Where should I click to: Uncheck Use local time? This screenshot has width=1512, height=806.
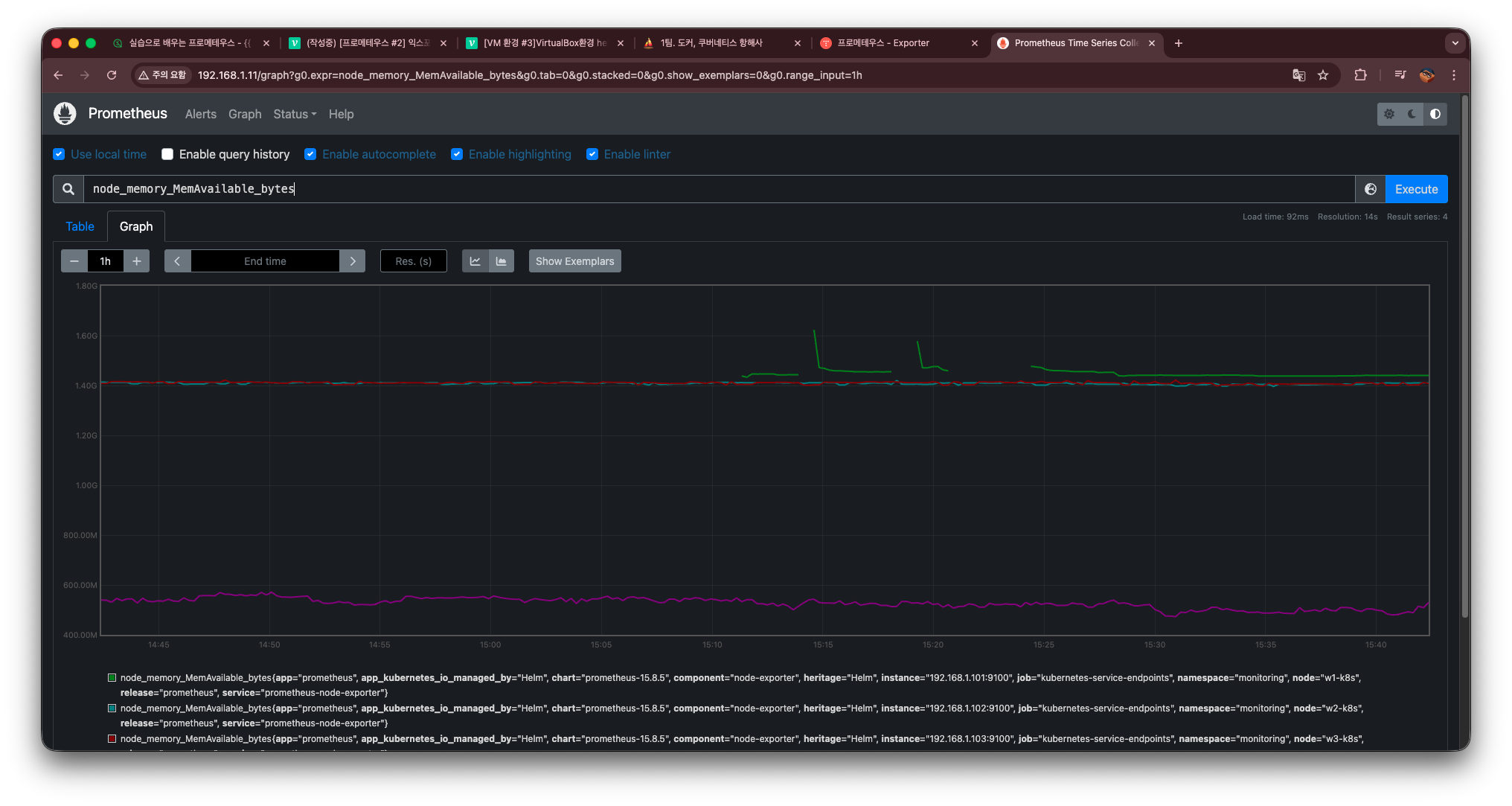pyautogui.click(x=60, y=154)
